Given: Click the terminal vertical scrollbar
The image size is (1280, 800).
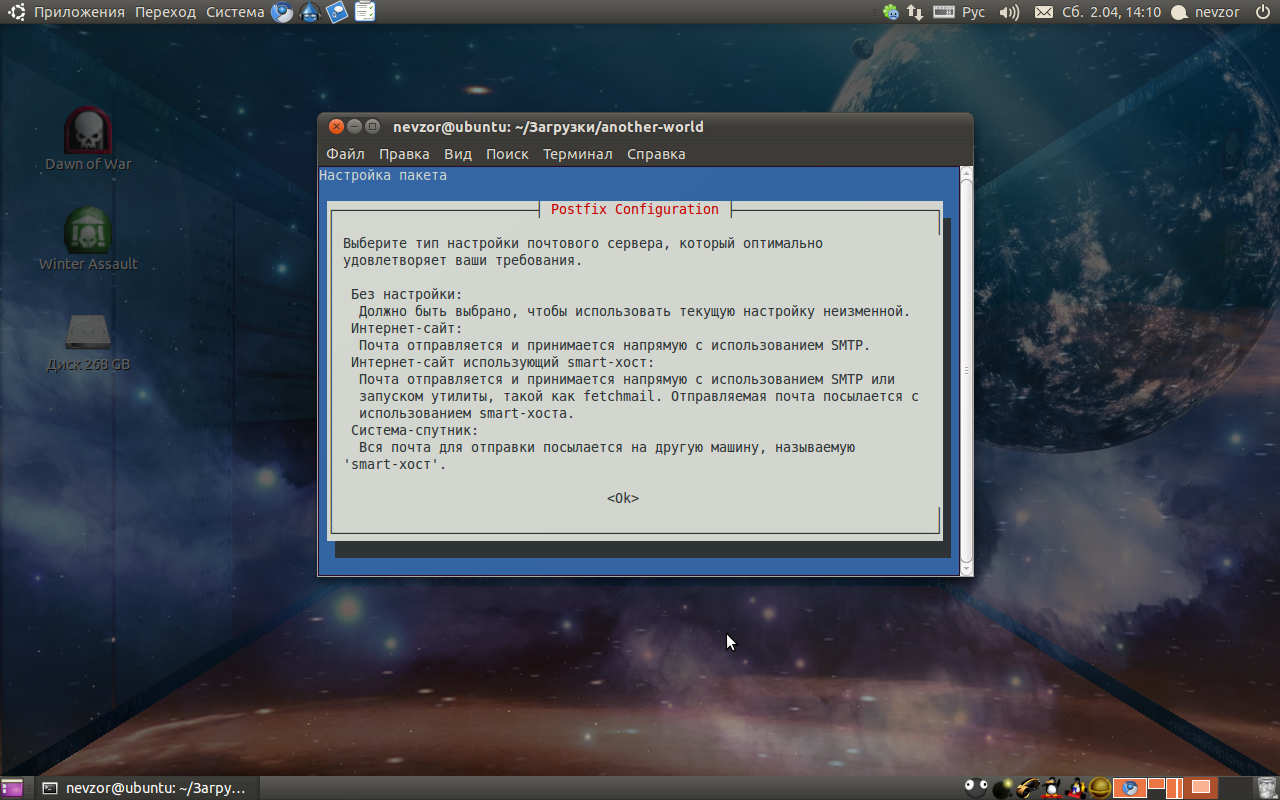Looking at the screenshot, I should pyautogui.click(x=966, y=370).
